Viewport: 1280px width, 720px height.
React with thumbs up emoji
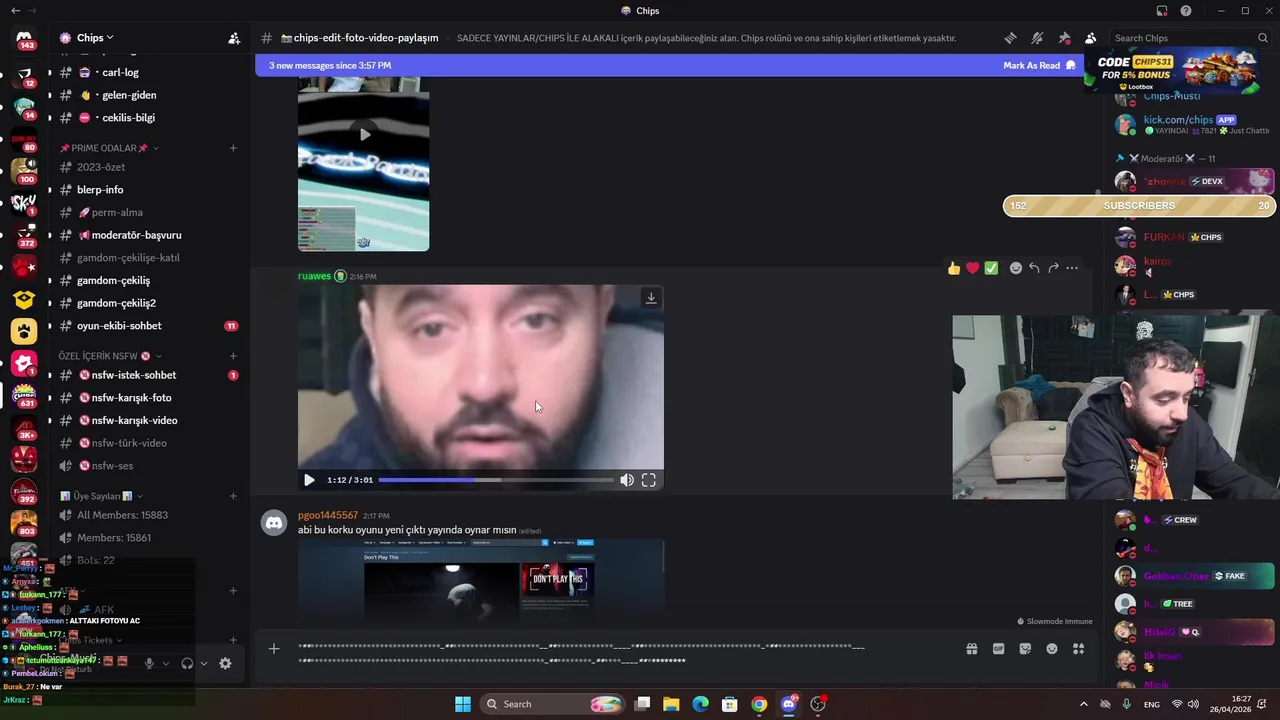pos(954,268)
